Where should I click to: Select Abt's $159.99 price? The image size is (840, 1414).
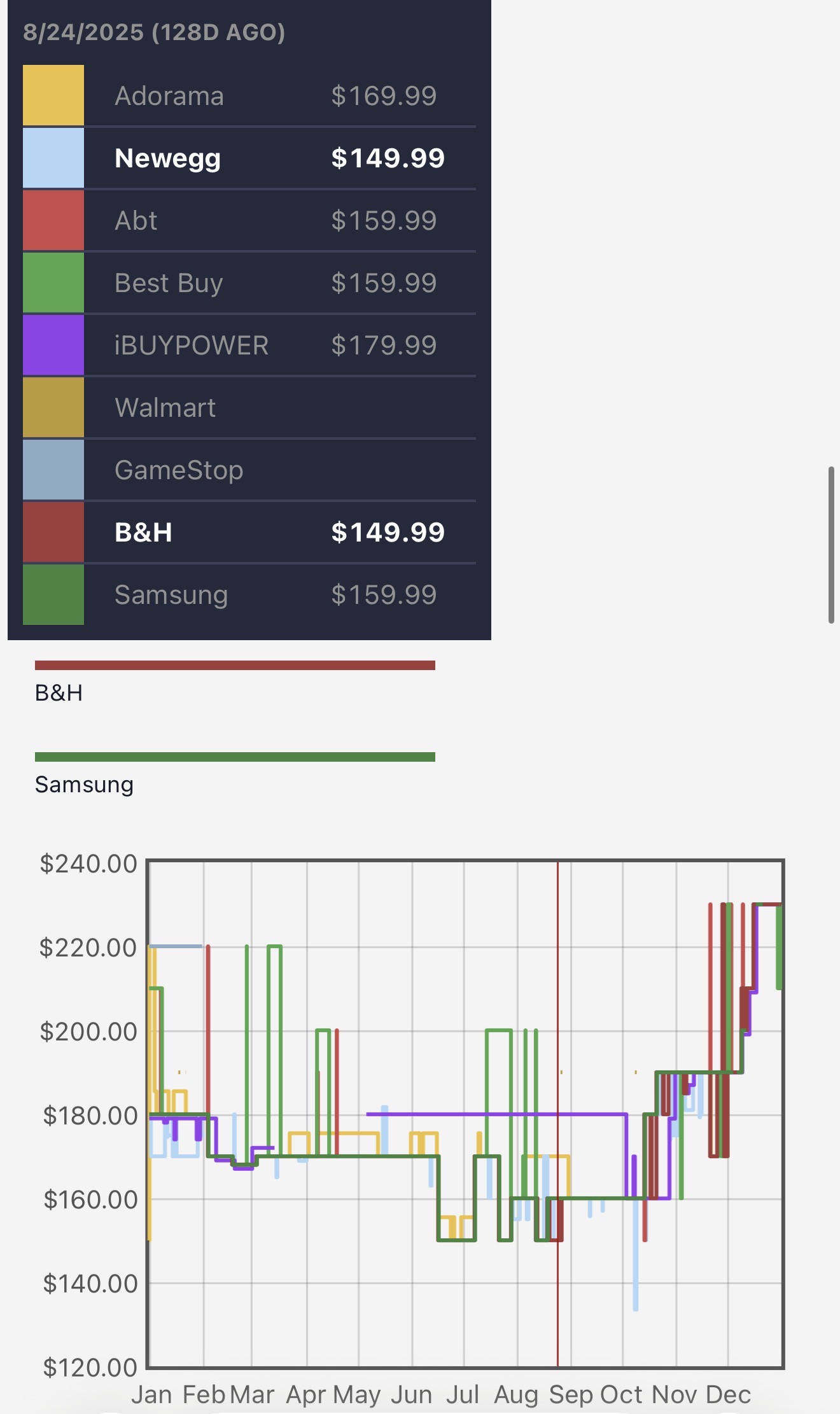coord(384,221)
